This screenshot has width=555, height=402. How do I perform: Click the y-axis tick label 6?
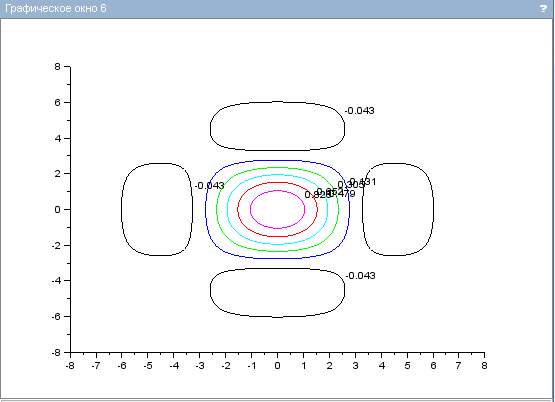coord(58,102)
